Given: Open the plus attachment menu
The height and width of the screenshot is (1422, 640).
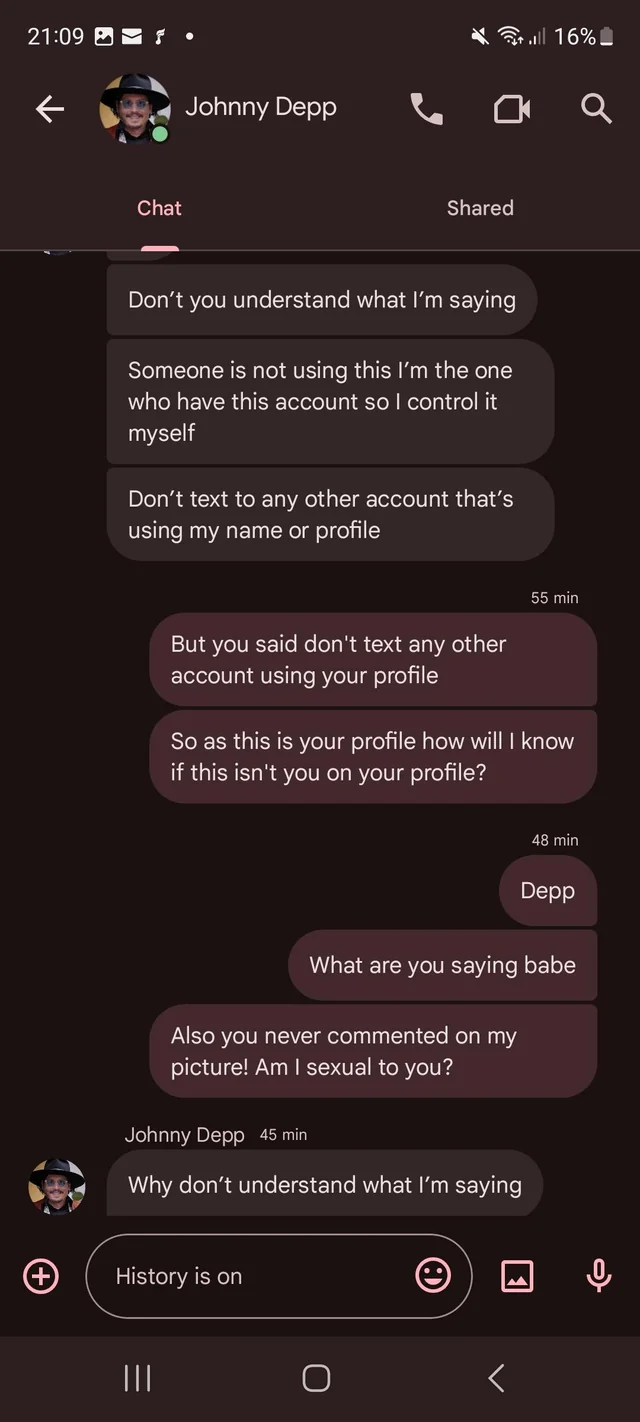Looking at the screenshot, I should point(41,1276).
